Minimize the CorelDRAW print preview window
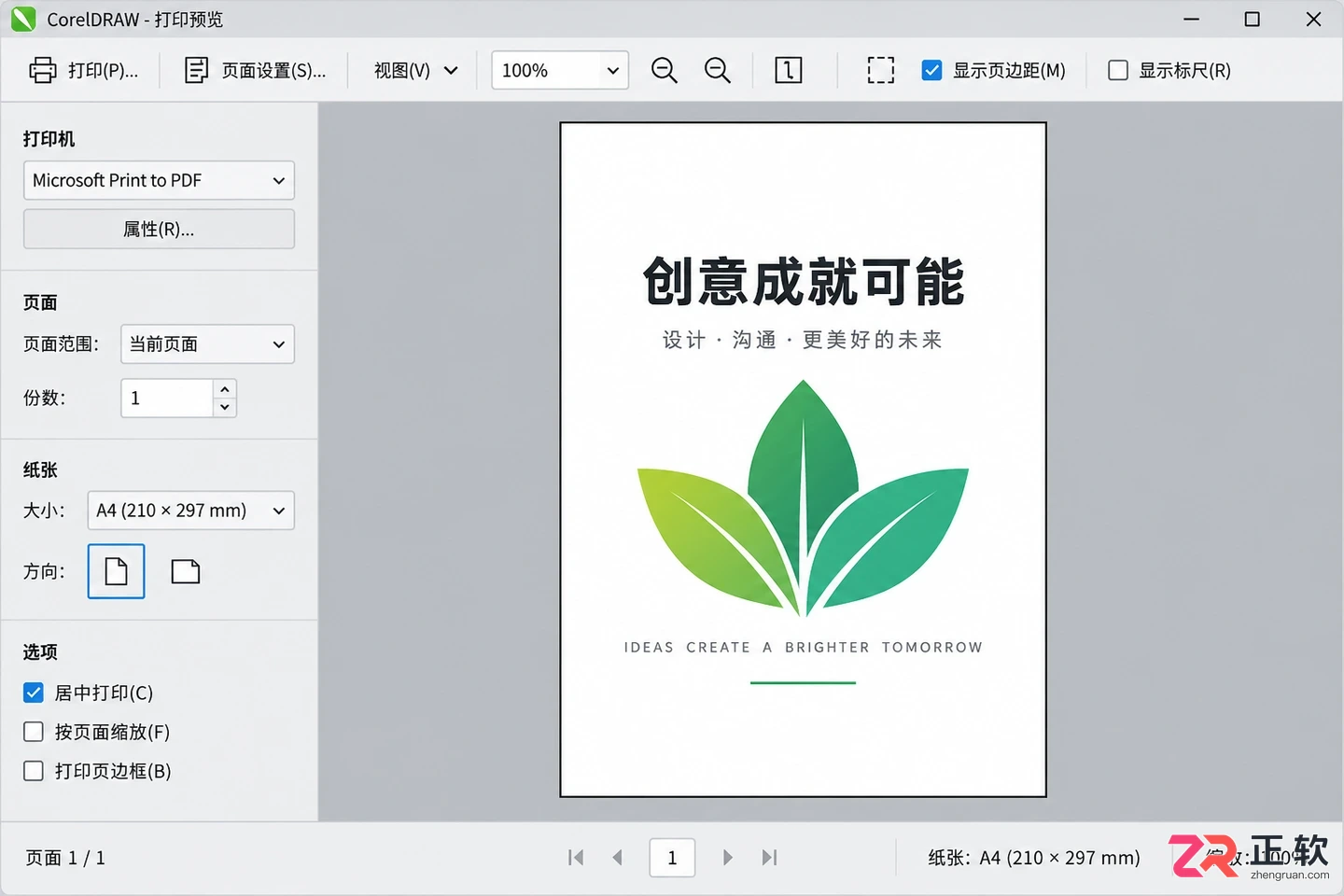The height and width of the screenshot is (896, 1344). pos(1191,20)
